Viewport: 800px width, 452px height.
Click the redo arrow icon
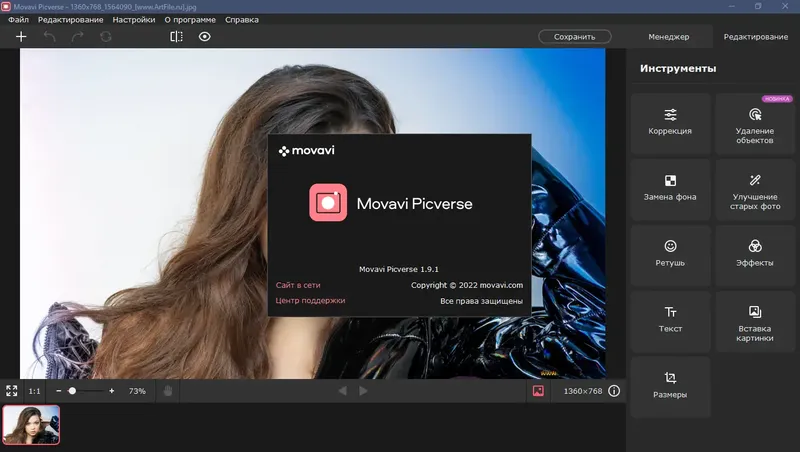[78, 37]
